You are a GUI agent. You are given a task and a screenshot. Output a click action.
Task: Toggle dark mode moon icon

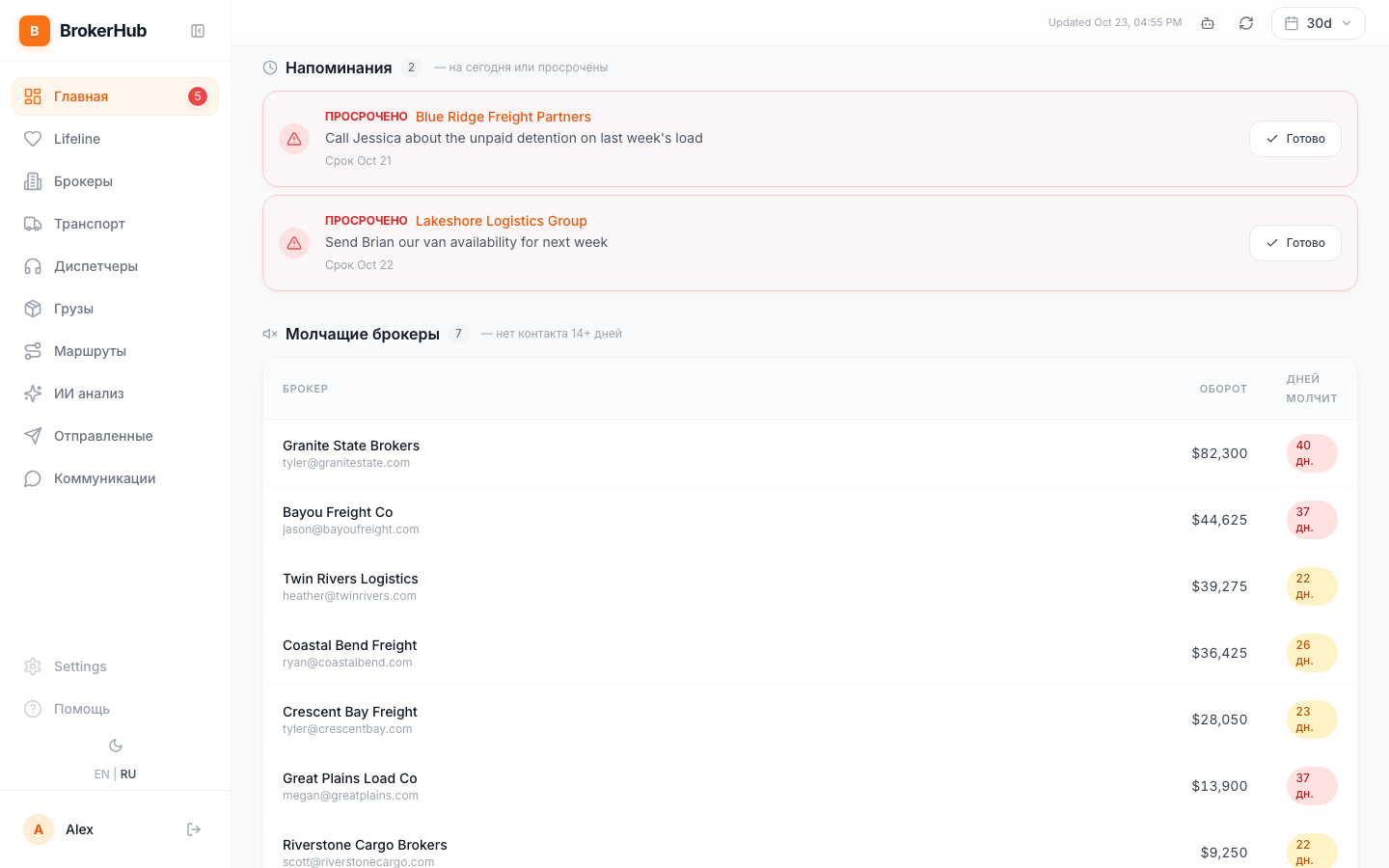116,746
